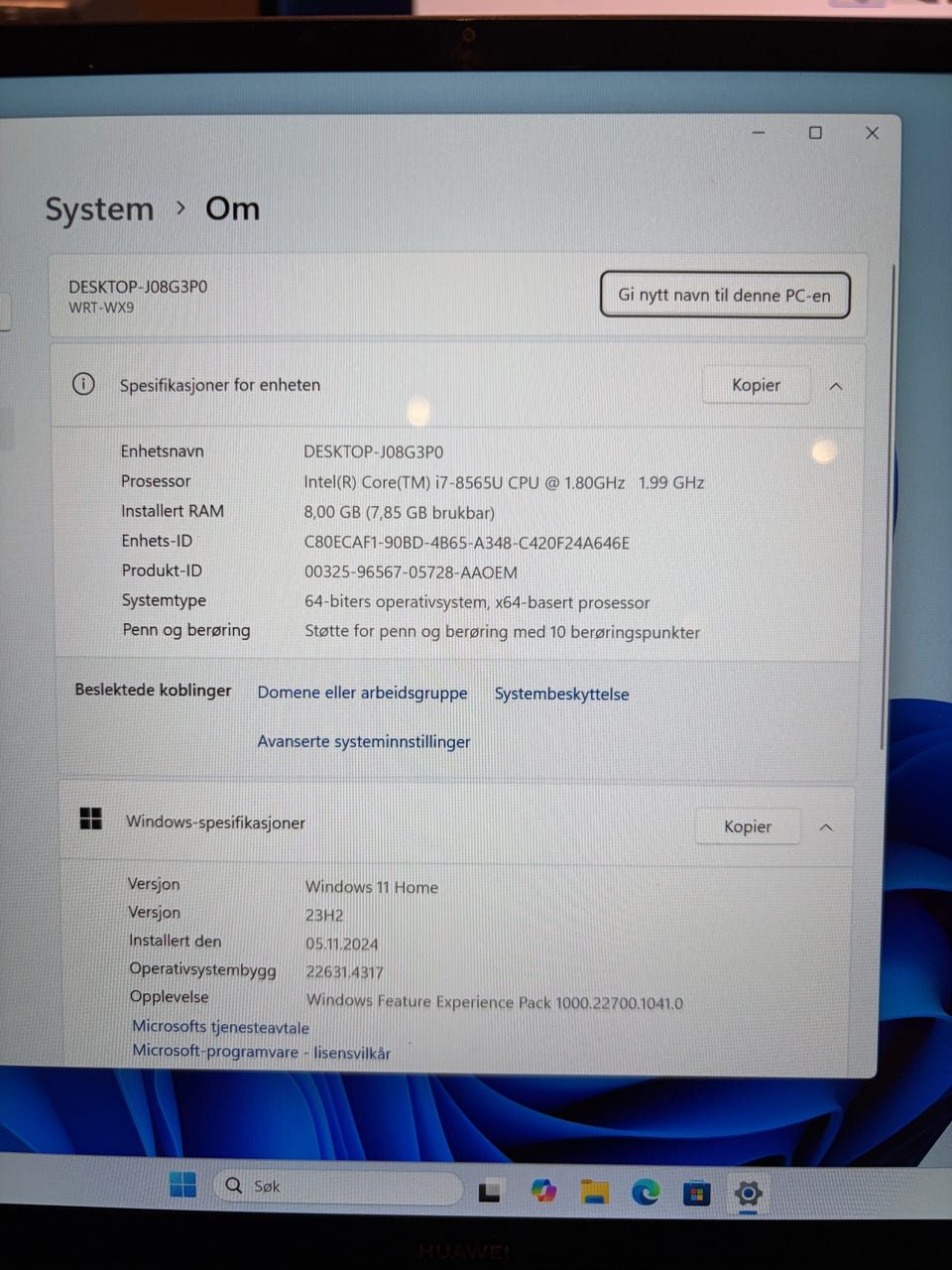Copy device specifications with Kopier

(x=756, y=385)
